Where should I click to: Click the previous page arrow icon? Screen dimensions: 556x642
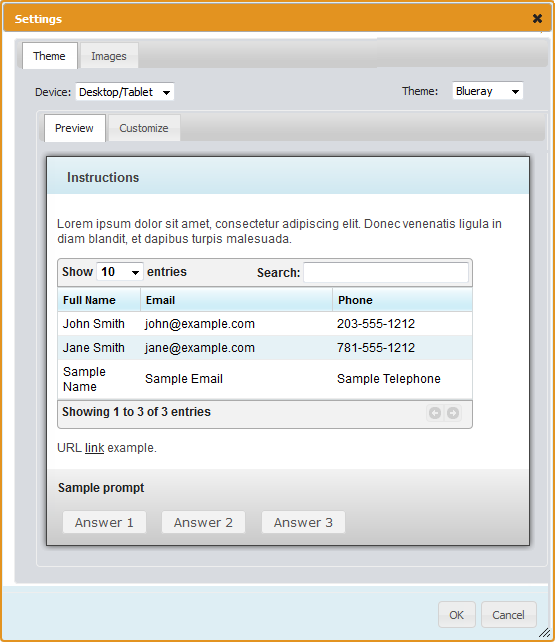(x=435, y=413)
